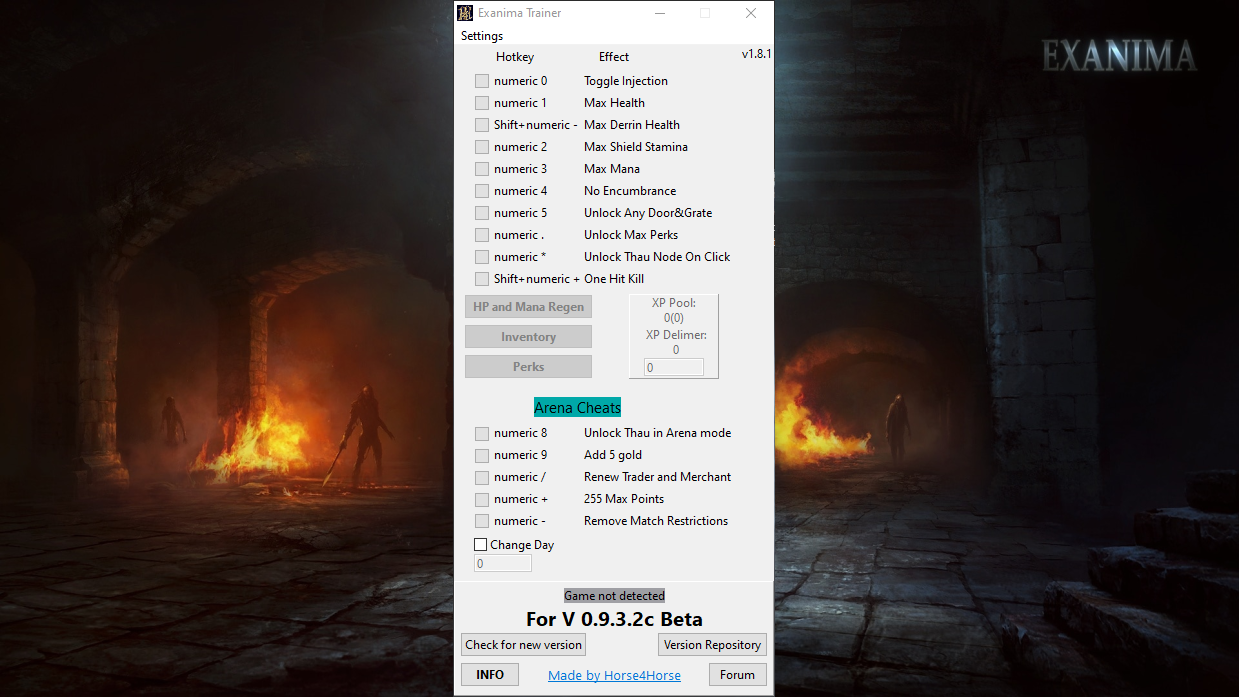Screen dimensions: 1239x697
Task: Enable No Encumbrance
Action: 481,191
